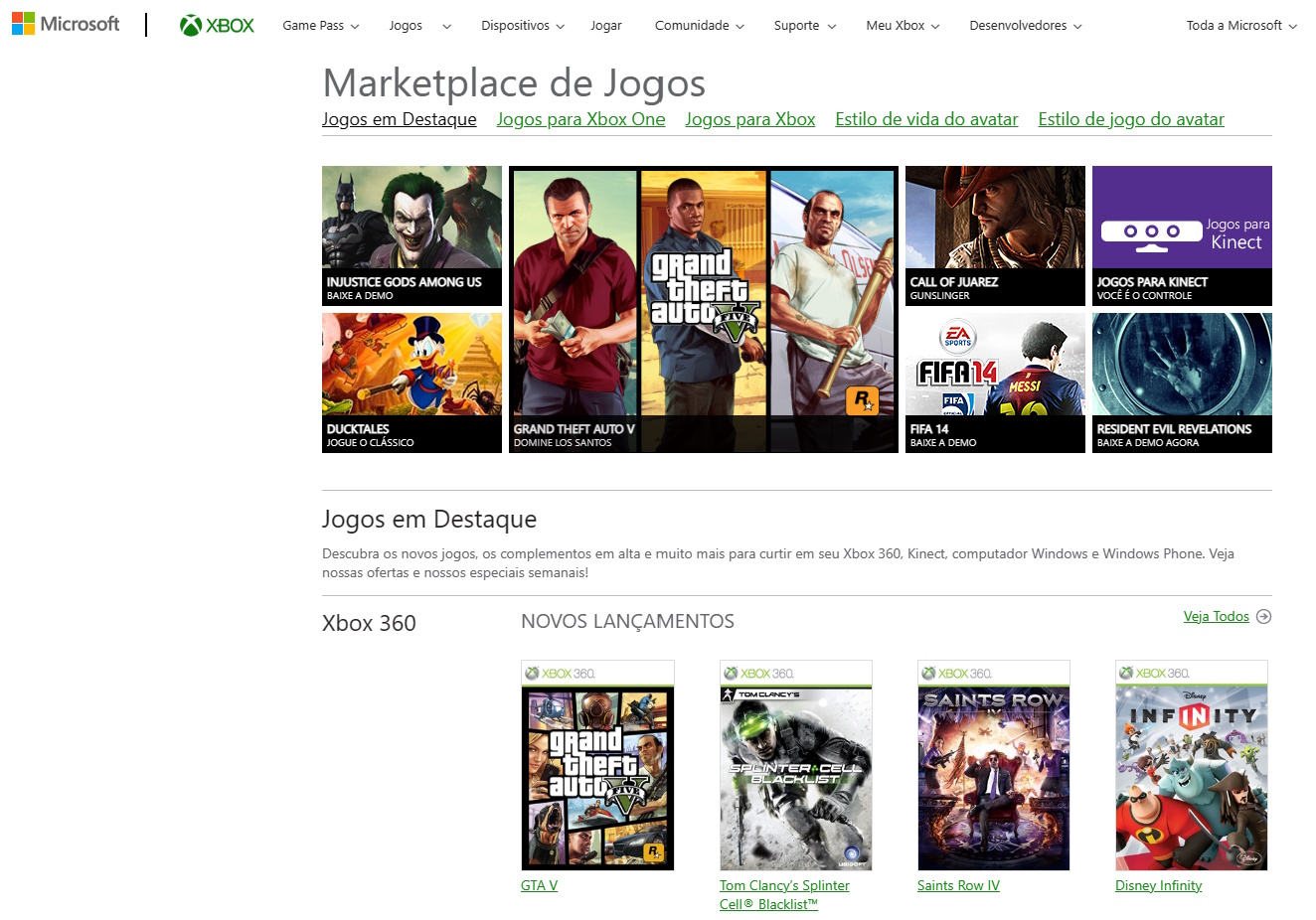Click the Disney Infinity box art
This screenshot has width=1316, height=920.
[1192, 765]
